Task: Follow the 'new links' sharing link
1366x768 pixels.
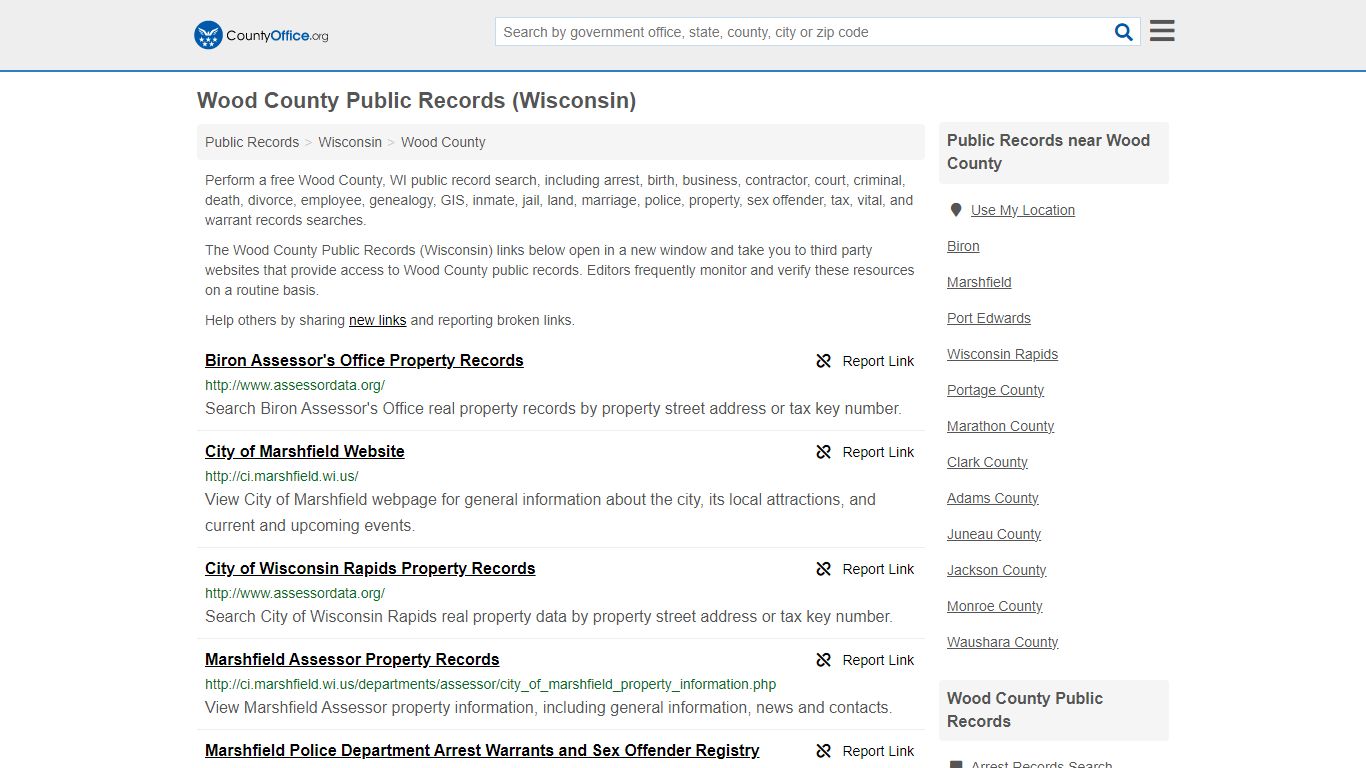Action: [377, 320]
